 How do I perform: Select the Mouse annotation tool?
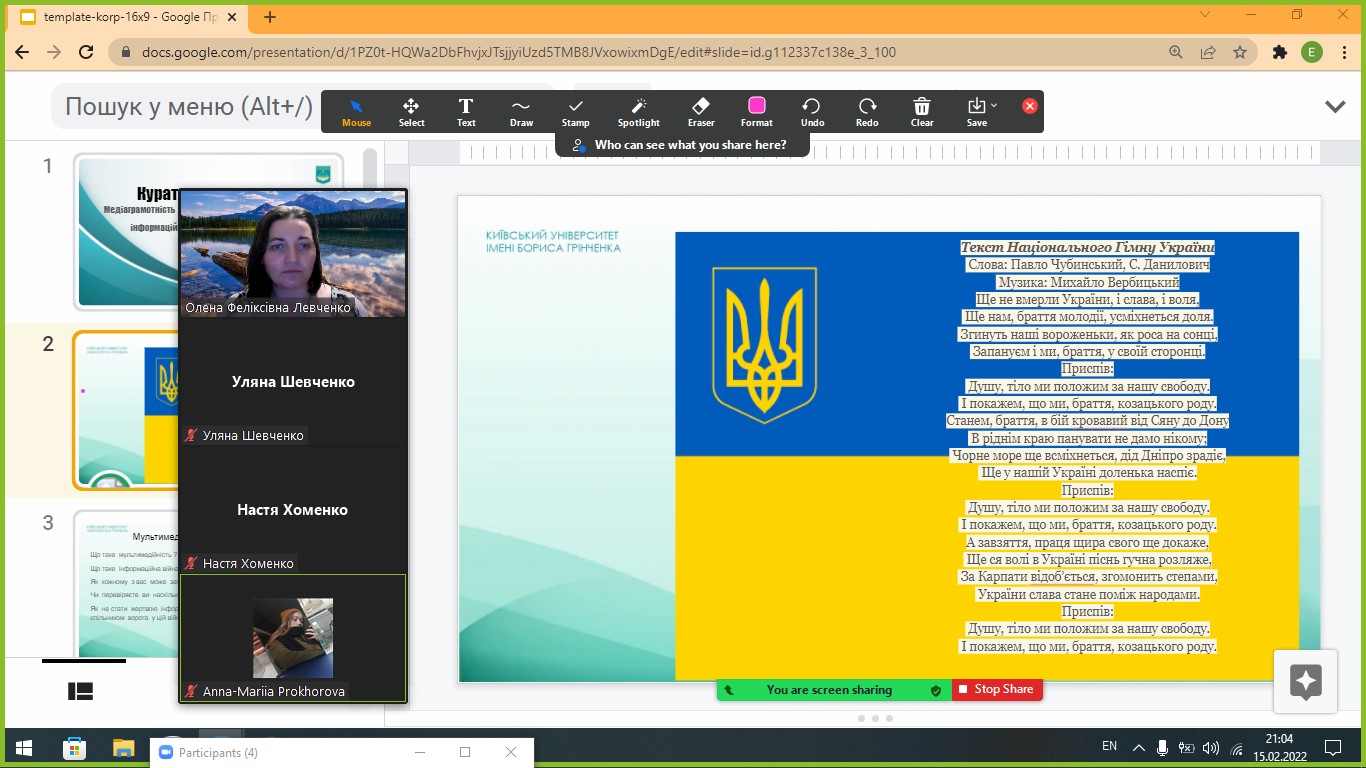(x=356, y=112)
